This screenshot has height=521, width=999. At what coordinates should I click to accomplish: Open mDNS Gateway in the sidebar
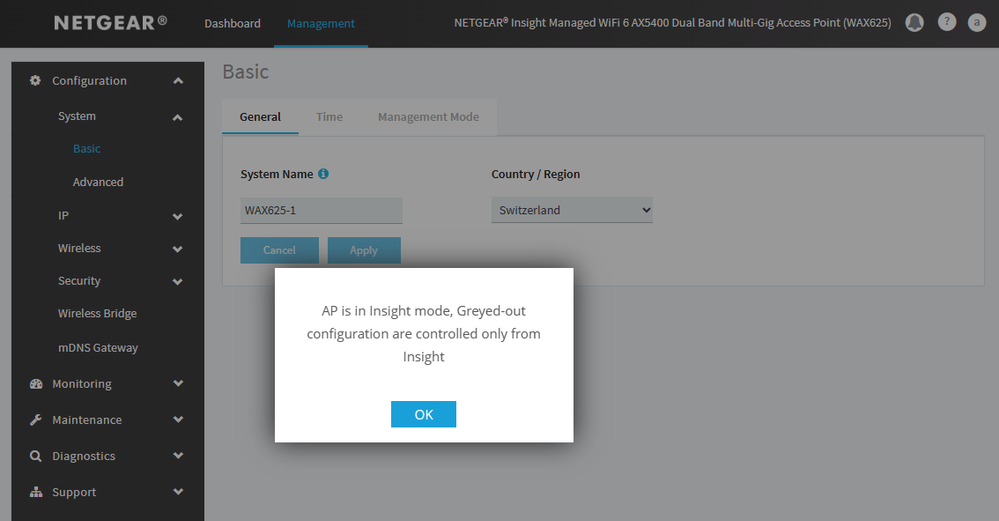pyautogui.click(x=98, y=348)
